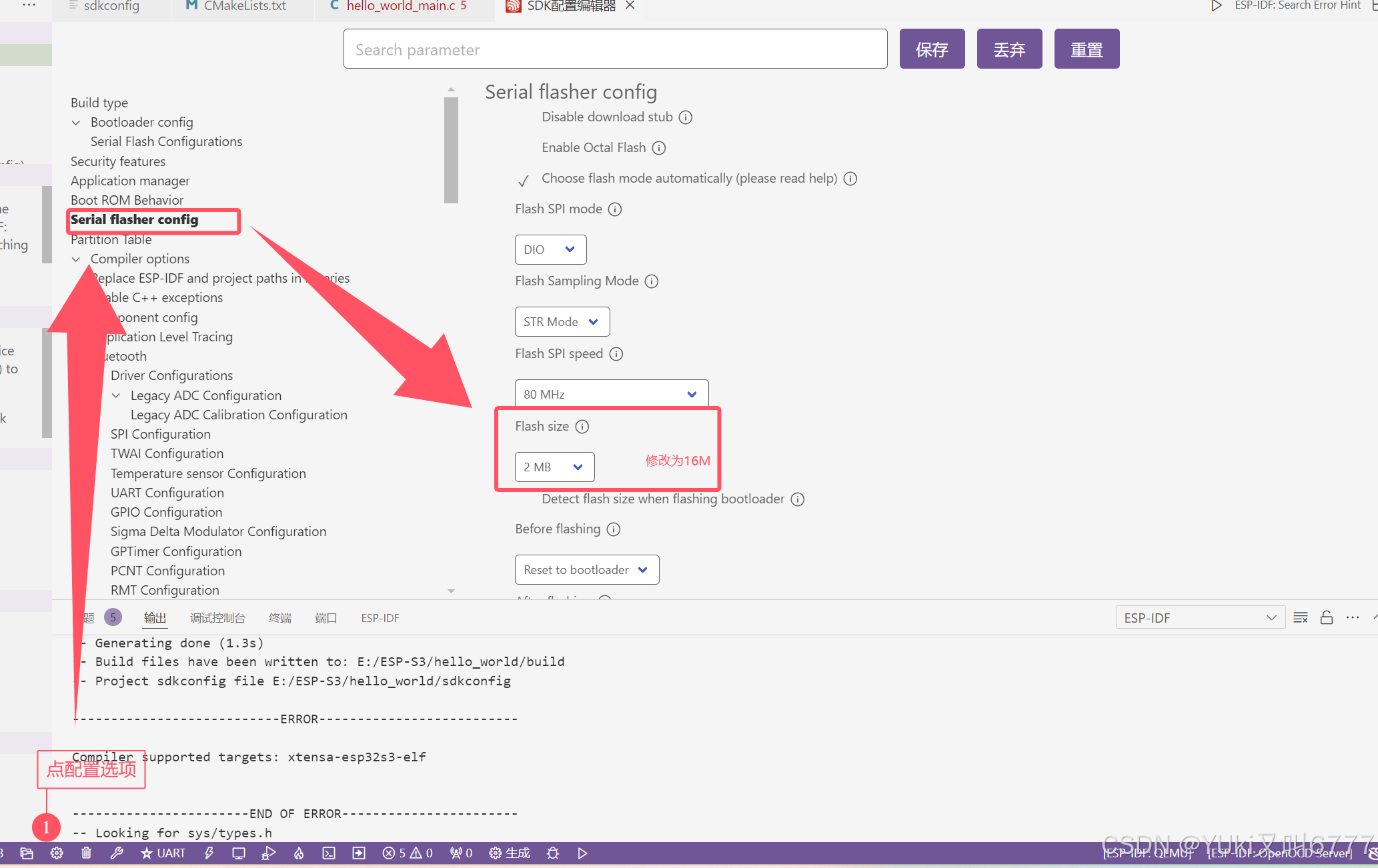1378x868 pixels.
Task: Click the Flash size info icon
Action: click(x=582, y=427)
